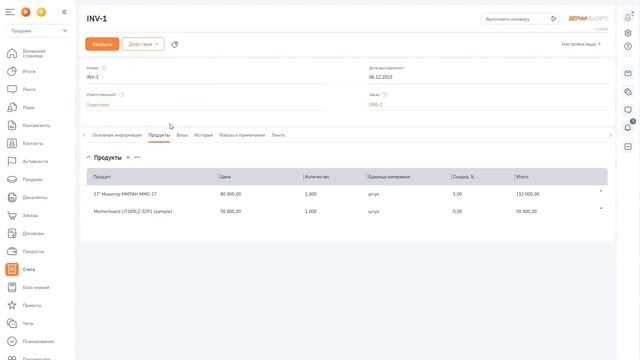This screenshot has width=640, height=360.
Task: Switch to Файлы и примечания tab
Action: pyautogui.click(x=242, y=135)
